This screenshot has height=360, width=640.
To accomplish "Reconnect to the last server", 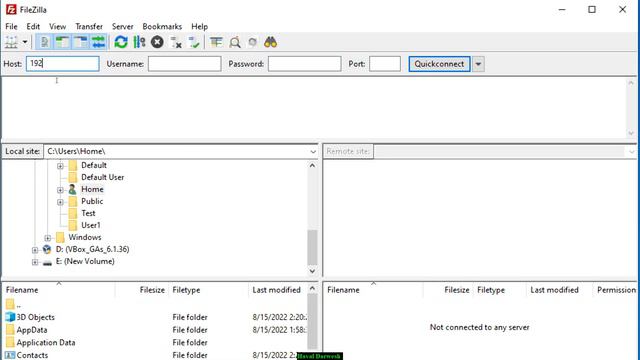I will (194, 42).
